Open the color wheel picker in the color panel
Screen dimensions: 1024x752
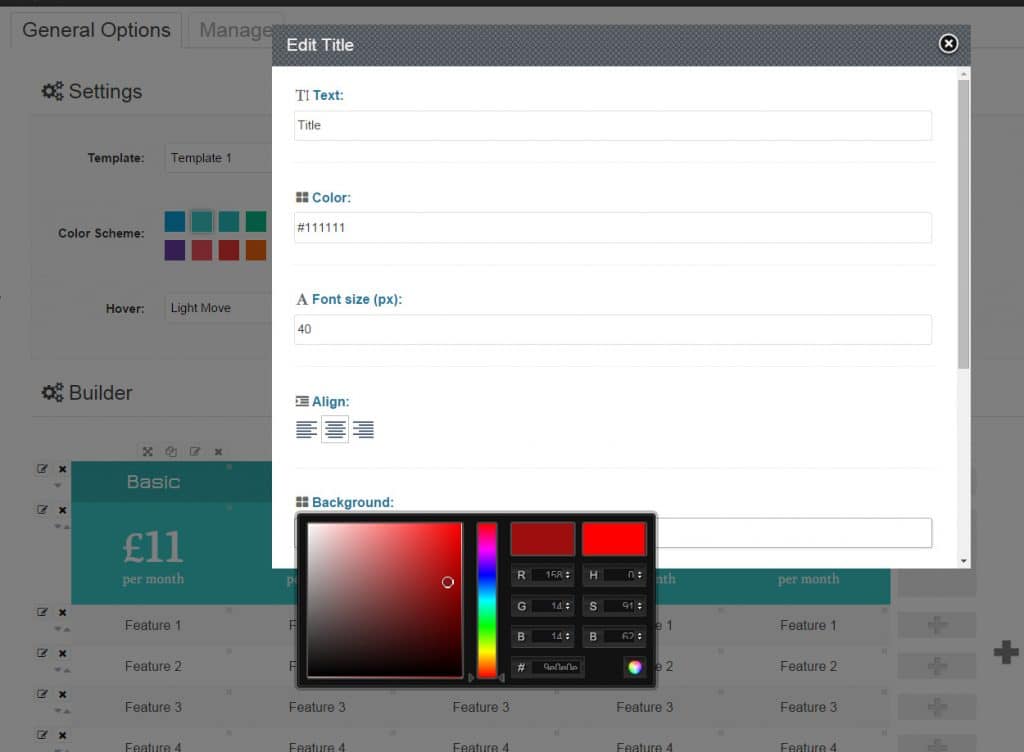click(x=636, y=667)
